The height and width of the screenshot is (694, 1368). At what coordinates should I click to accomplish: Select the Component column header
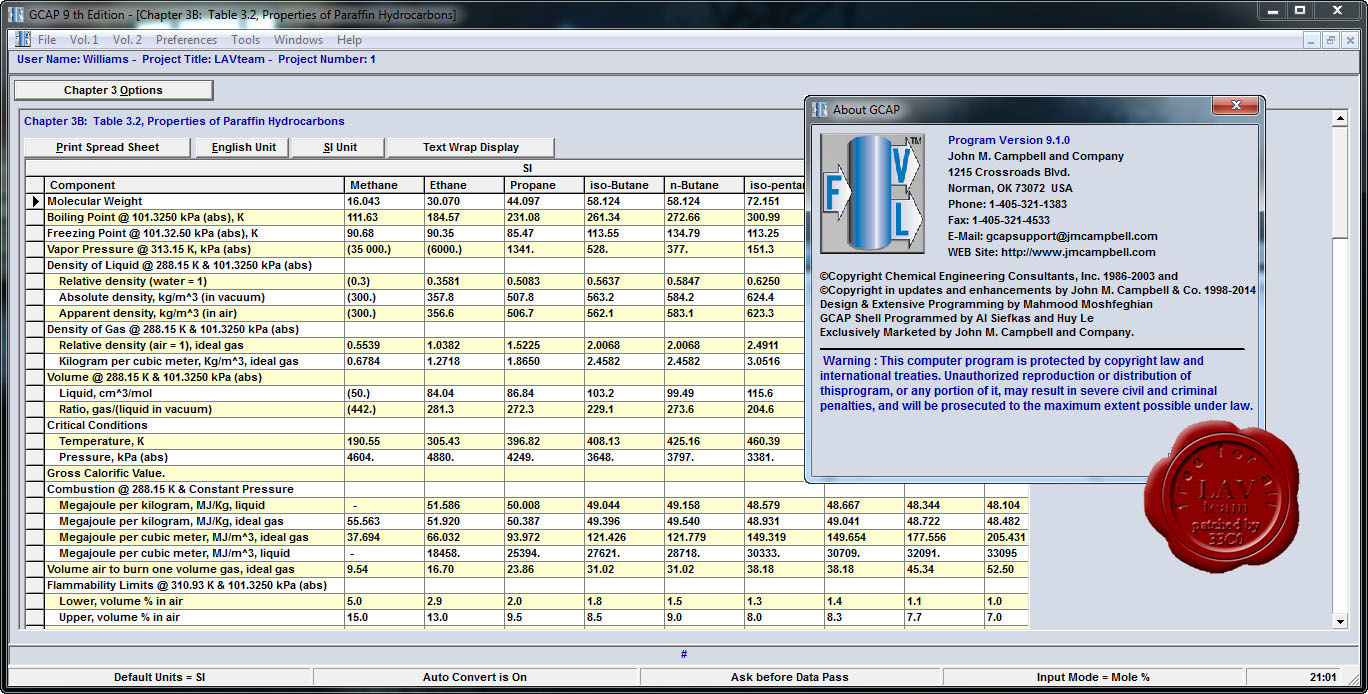pyautogui.click(x=194, y=185)
